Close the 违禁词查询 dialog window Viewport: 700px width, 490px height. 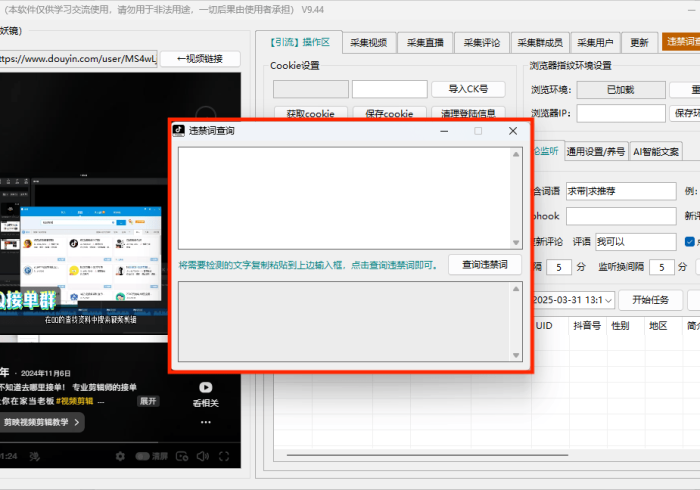click(513, 130)
